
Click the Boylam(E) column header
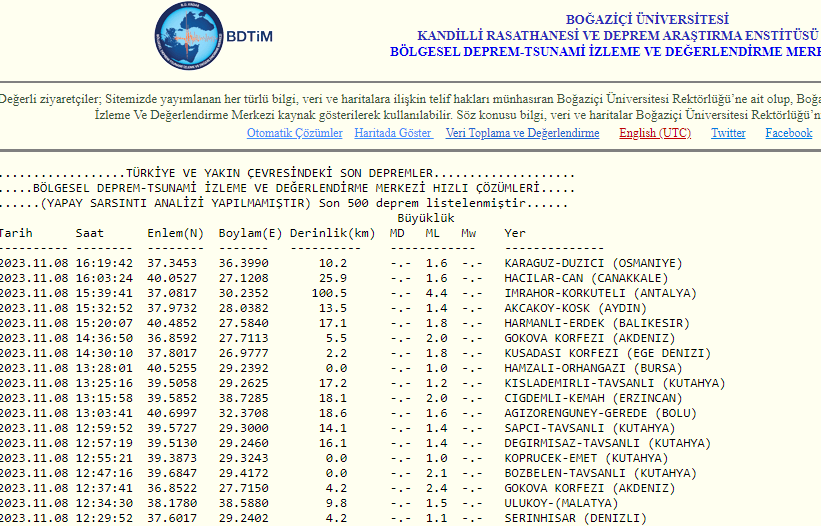click(x=250, y=233)
